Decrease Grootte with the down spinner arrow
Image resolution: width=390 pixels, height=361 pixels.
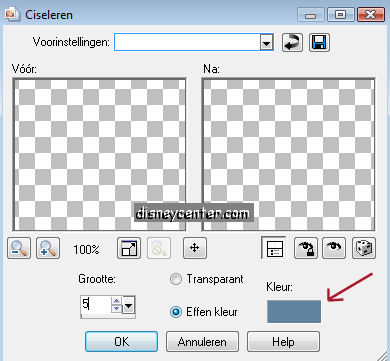tap(116, 309)
